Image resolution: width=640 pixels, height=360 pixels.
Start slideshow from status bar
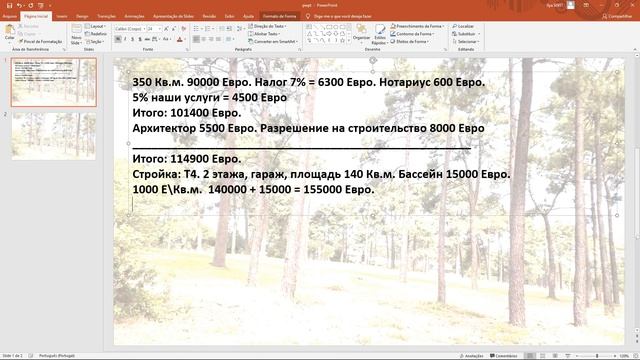[x=567, y=356]
